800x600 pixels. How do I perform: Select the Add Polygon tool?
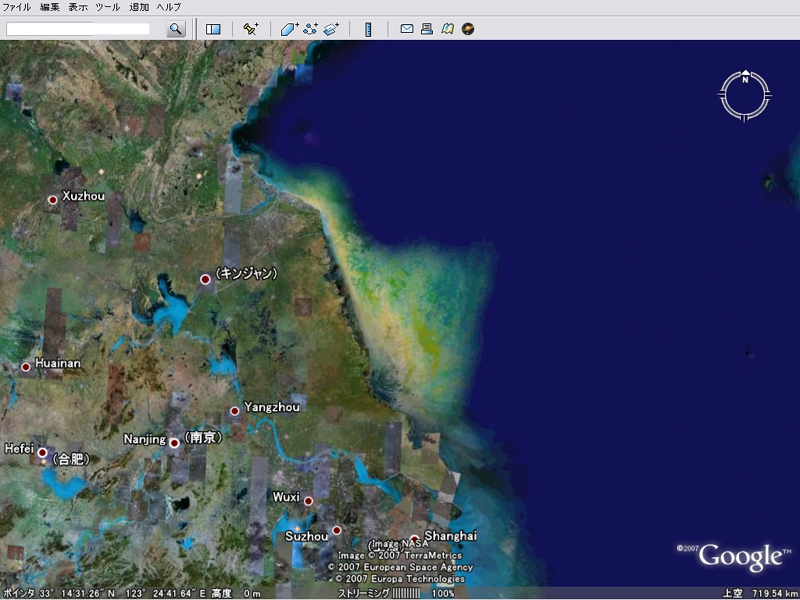point(289,29)
